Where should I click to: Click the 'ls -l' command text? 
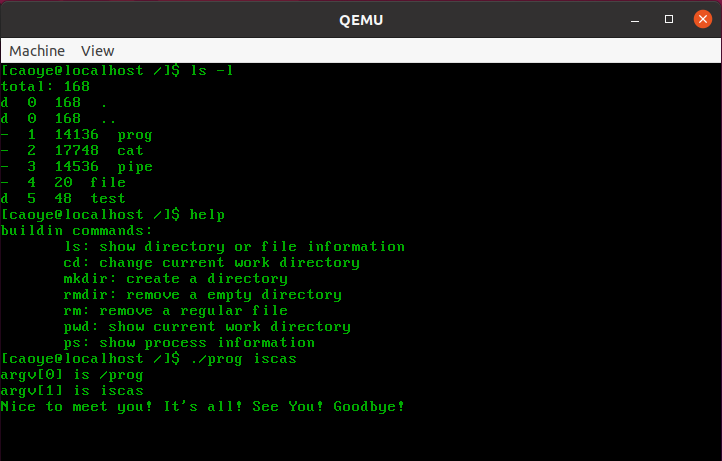[211, 71]
